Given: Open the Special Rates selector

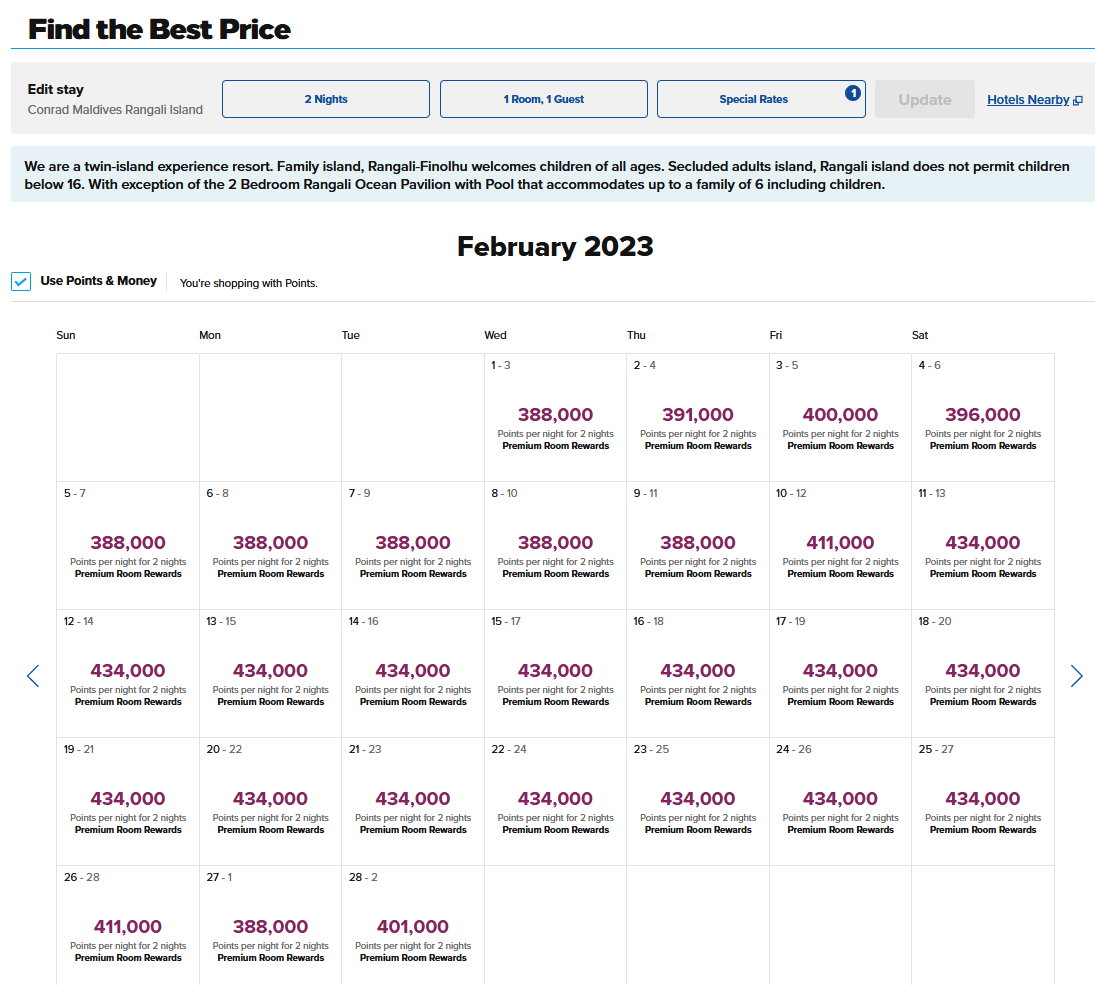Looking at the screenshot, I should 761,99.
